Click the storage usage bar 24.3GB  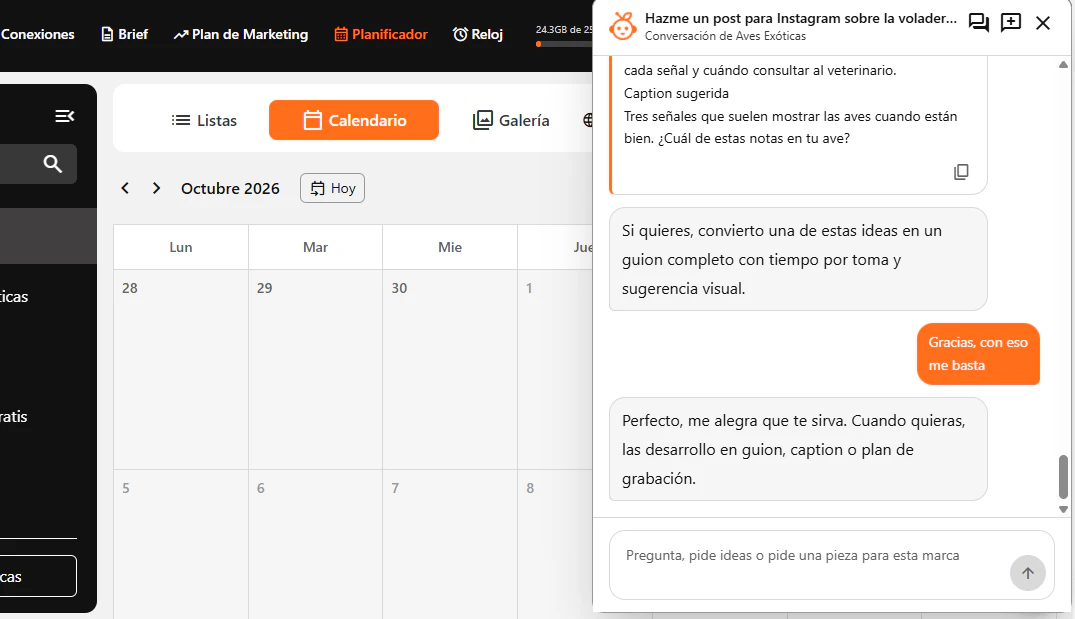coord(565,44)
